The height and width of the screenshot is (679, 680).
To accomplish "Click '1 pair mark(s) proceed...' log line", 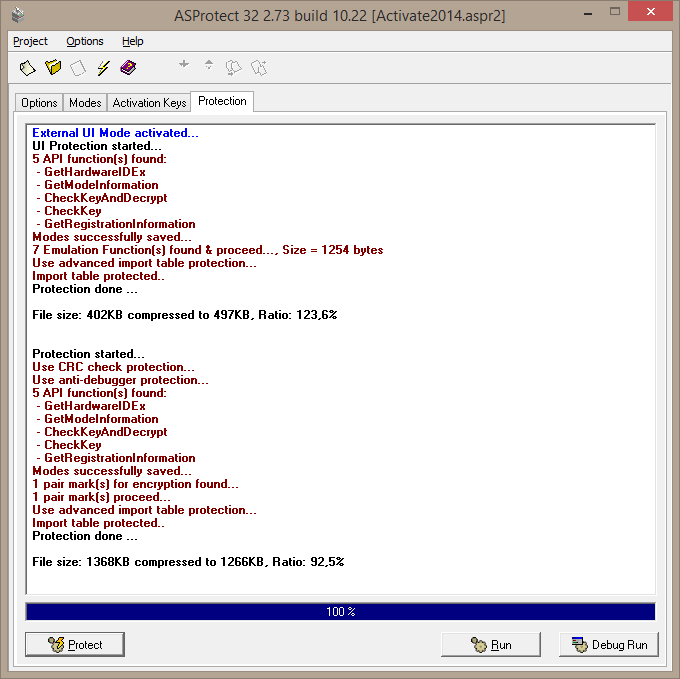I will pos(101,497).
